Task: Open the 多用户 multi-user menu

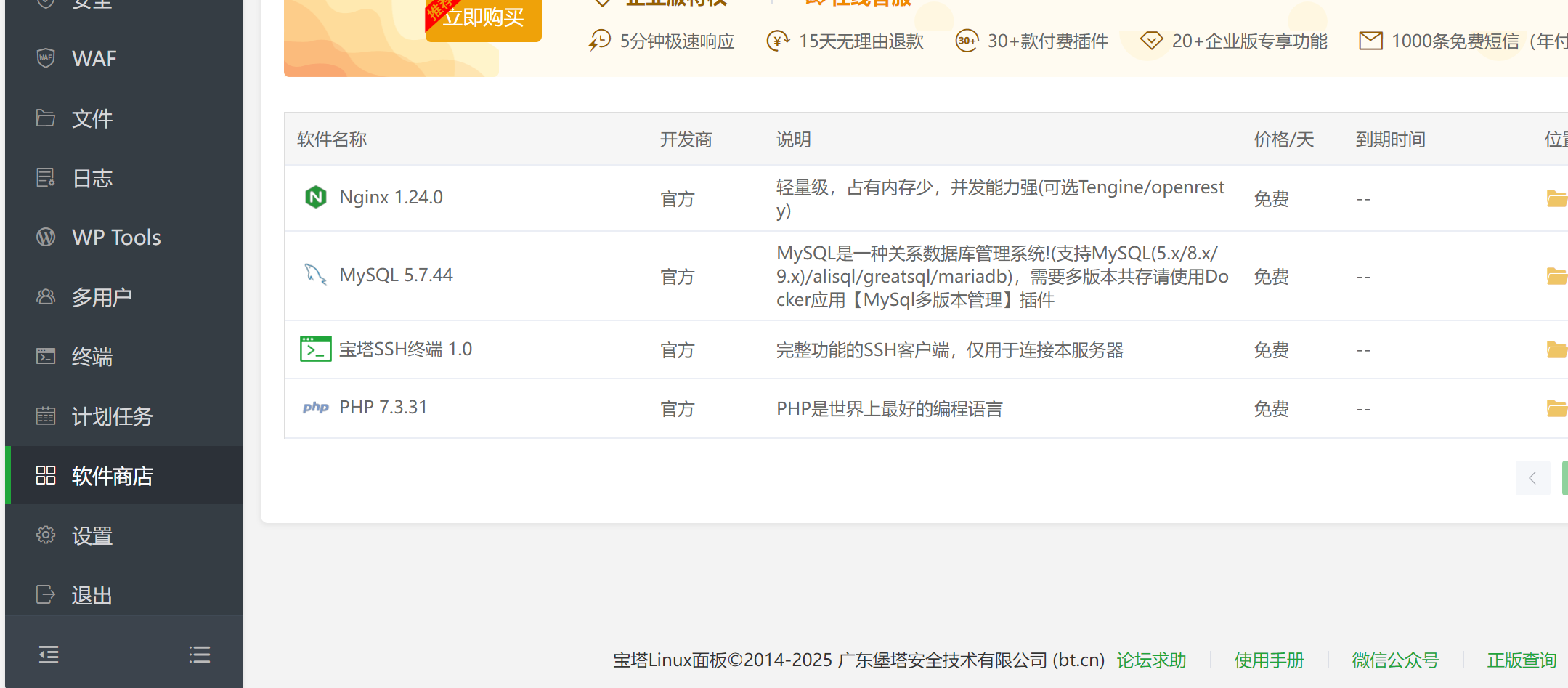Action: [124, 297]
